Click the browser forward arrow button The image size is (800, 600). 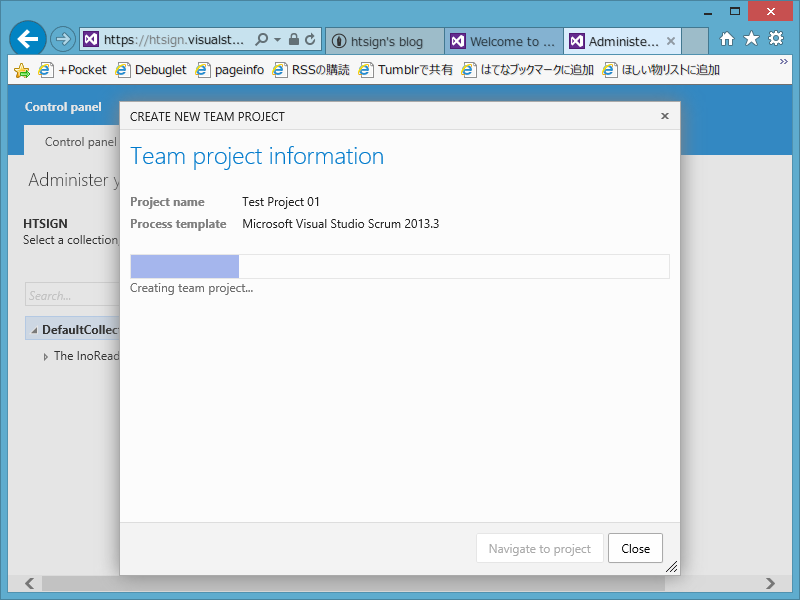pos(63,39)
